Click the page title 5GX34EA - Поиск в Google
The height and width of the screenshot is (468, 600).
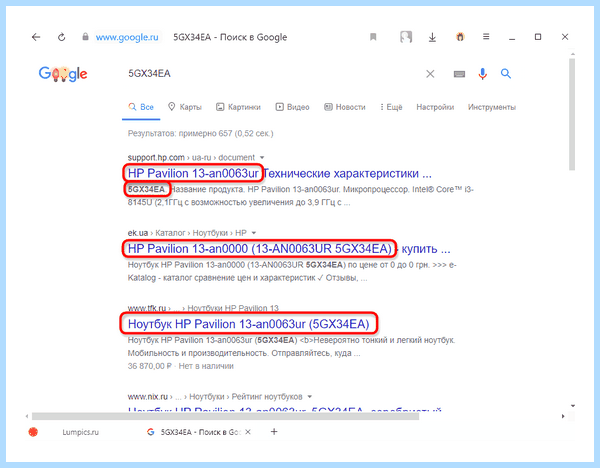(x=230, y=37)
